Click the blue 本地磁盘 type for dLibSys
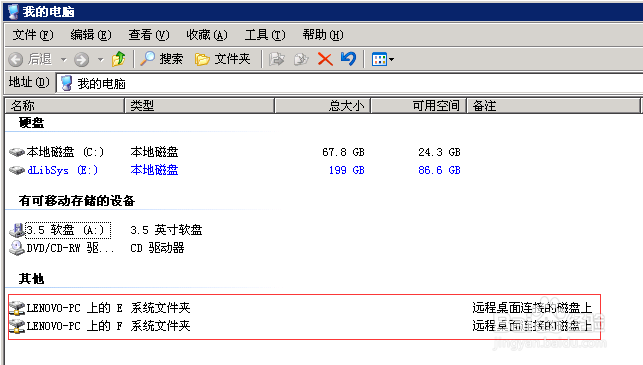Viewport: 643px width, 365px height. pos(154,170)
